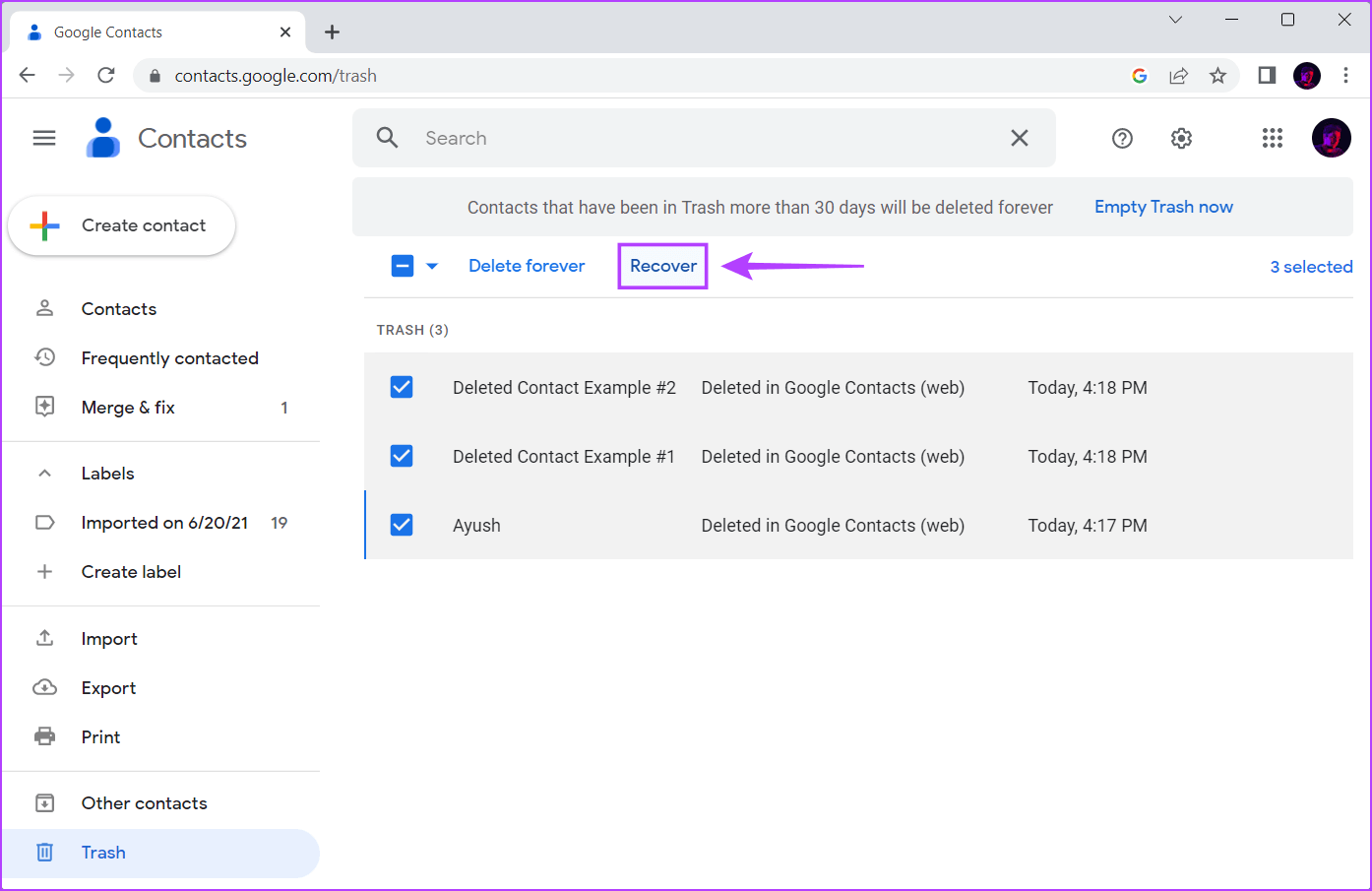Go forward in browser history
Screen dimensions: 1372x891
[x=67, y=75]
